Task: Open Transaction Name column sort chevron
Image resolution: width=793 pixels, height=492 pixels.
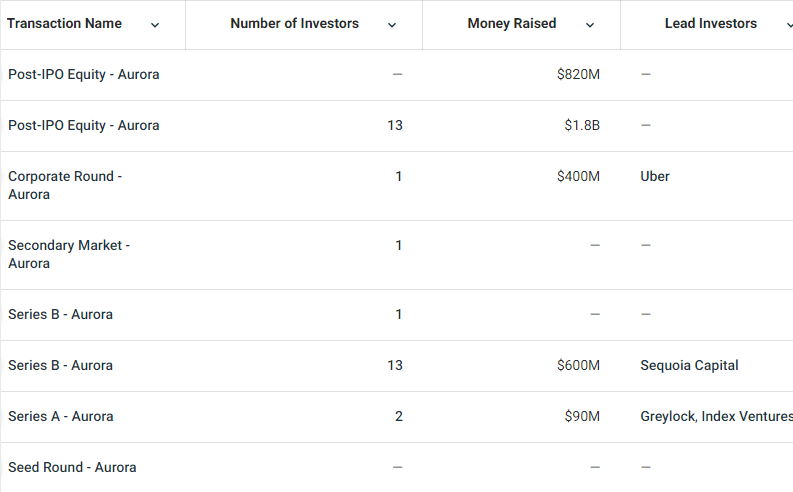Action: pos(155,25)
